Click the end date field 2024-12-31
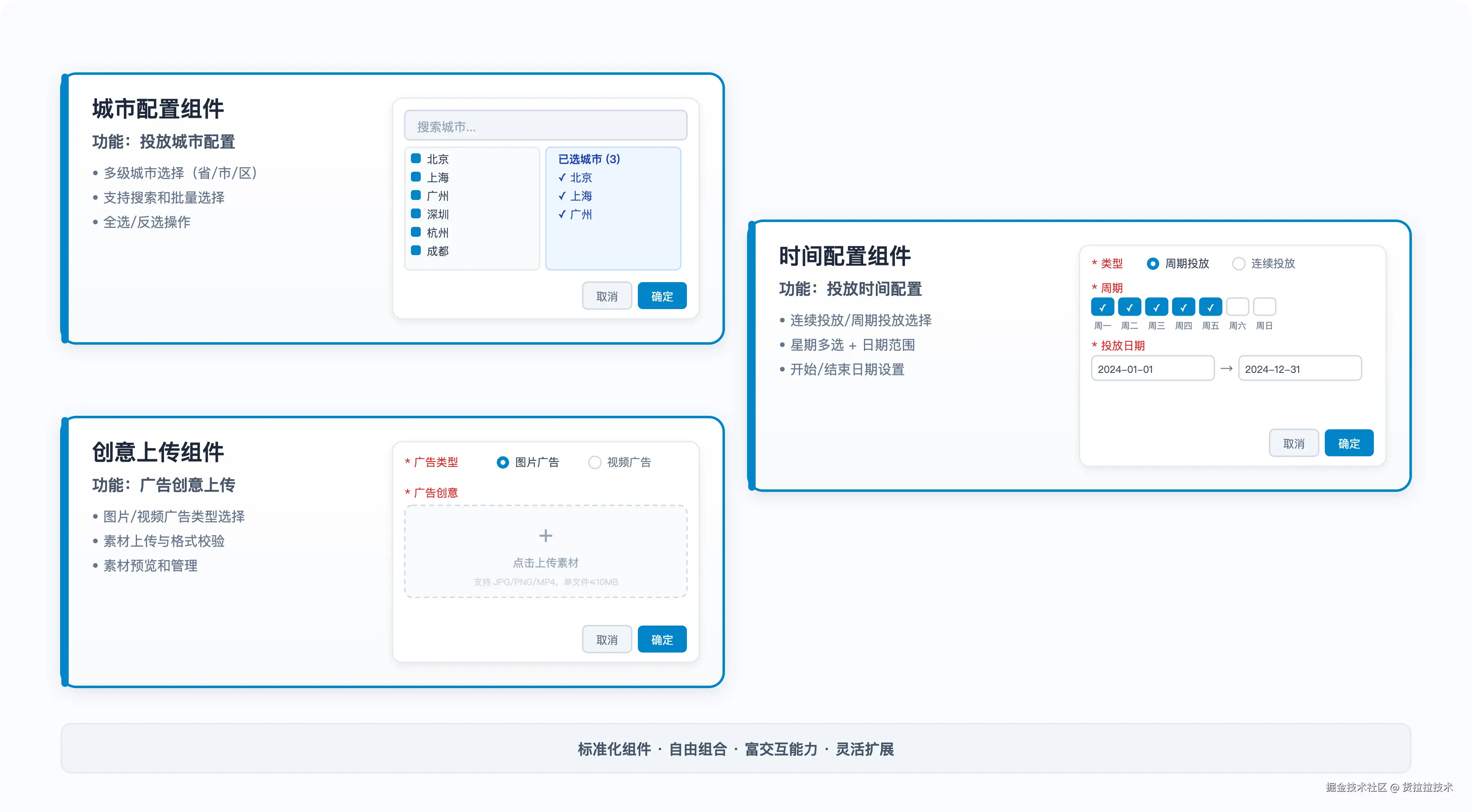The image size is (1472, 812). click(x=1299, y=368)
